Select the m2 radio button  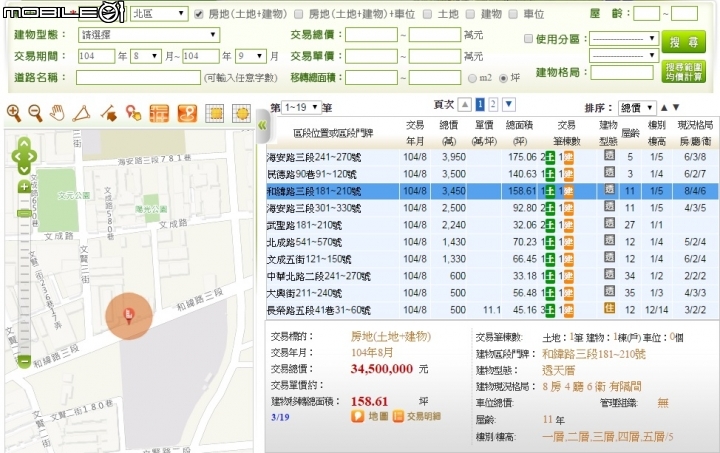(x=472, y=78)
